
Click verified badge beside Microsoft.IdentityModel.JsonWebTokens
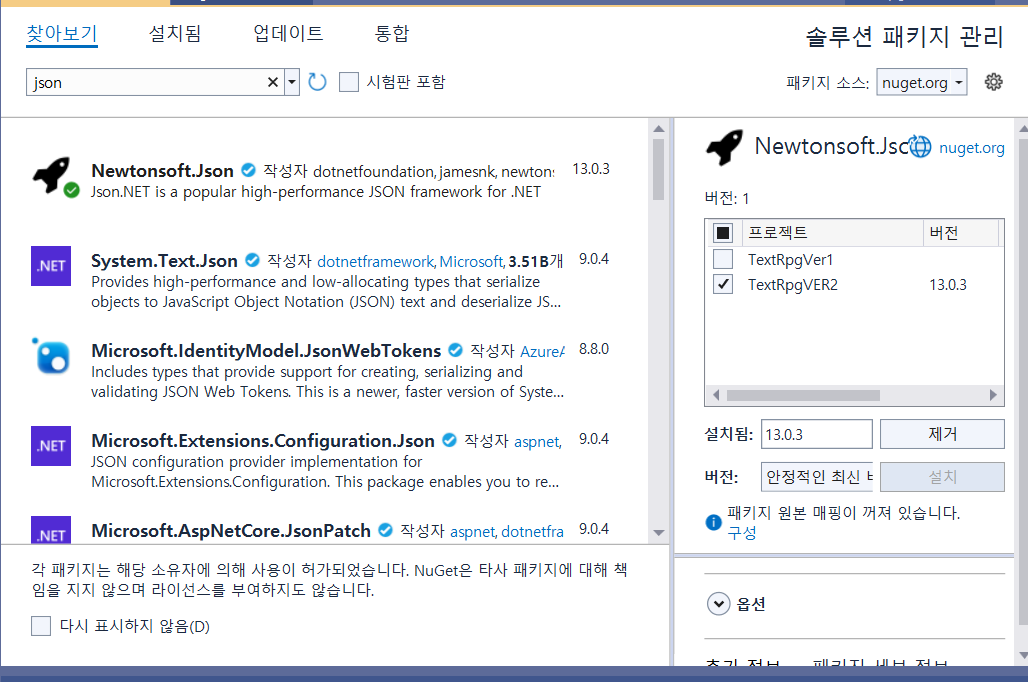click(456, 350)
